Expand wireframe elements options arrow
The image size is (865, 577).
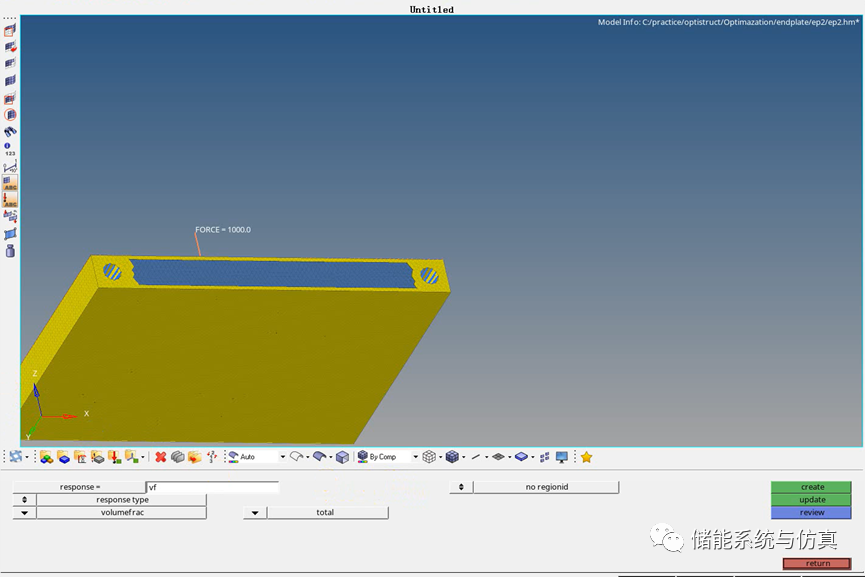[440, 457]
